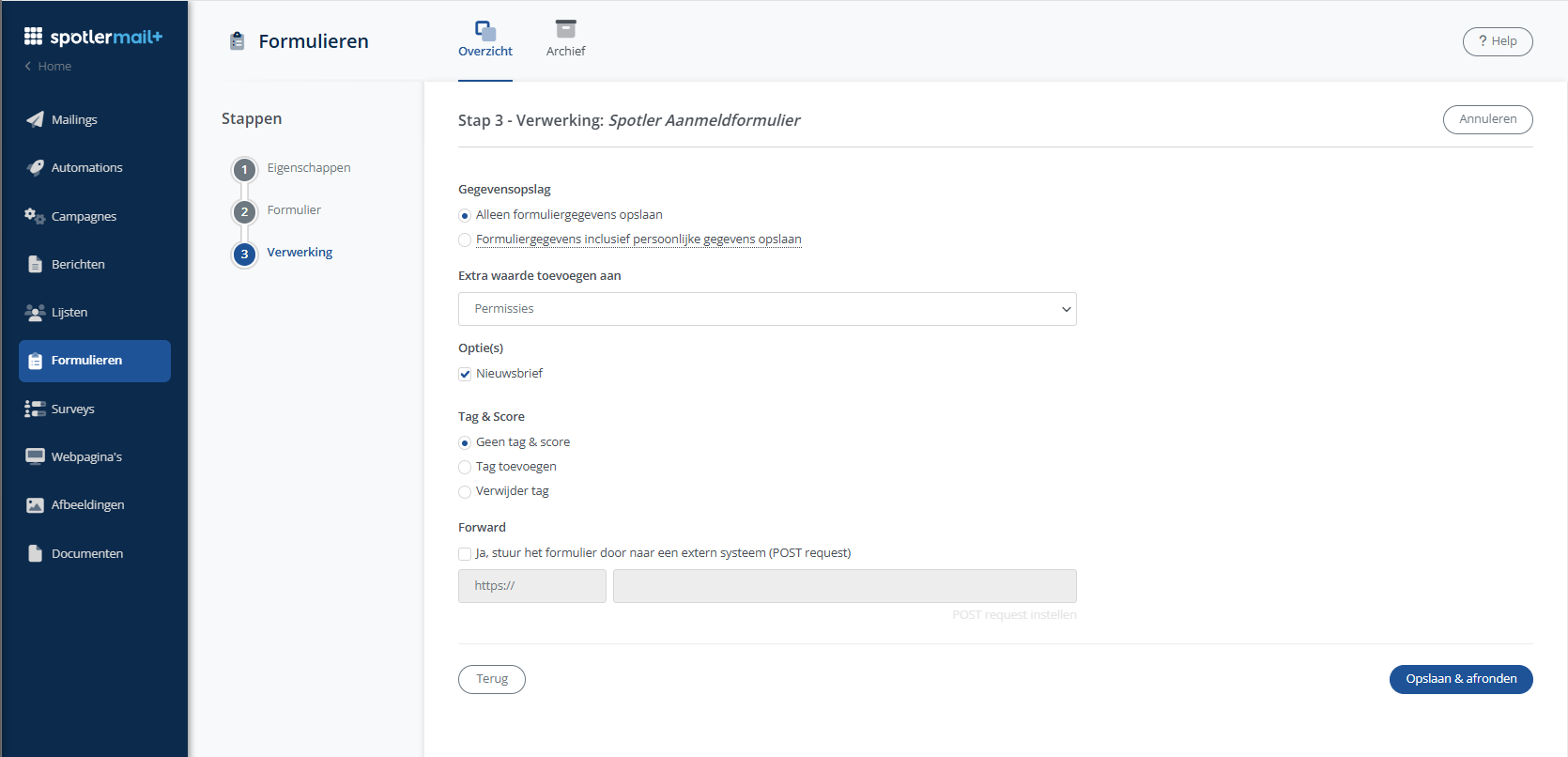Go to step 1 Eigenschappen
The image size is (1568, 757).
pyautogui.click(x=245, y=169)
